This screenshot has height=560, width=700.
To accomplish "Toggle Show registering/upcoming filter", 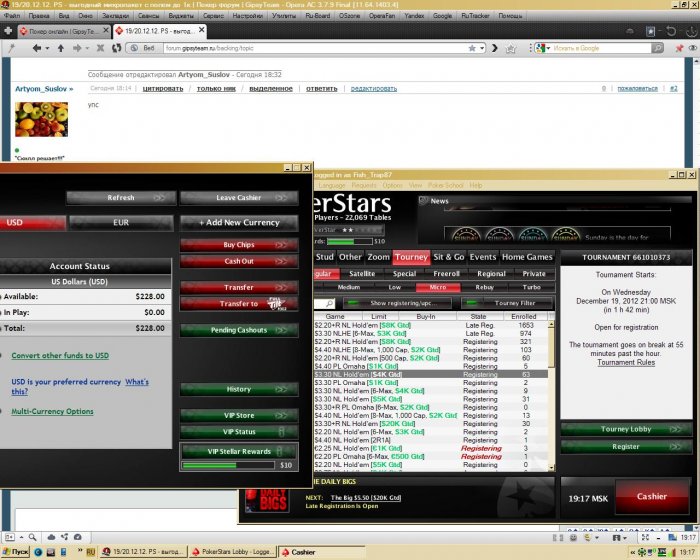I will 397,303.
